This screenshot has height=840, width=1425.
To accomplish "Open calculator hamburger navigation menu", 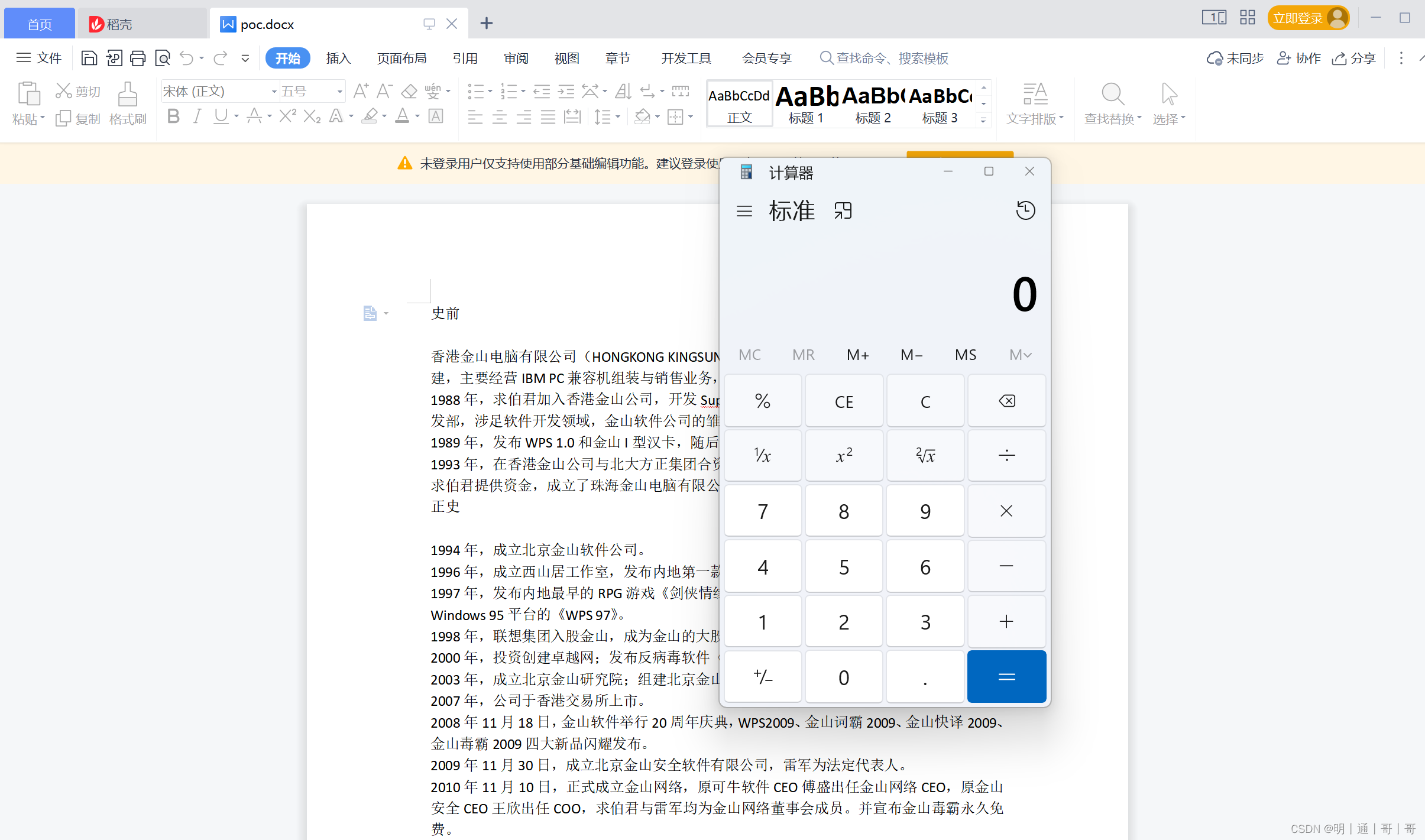I will click(744, 211).
